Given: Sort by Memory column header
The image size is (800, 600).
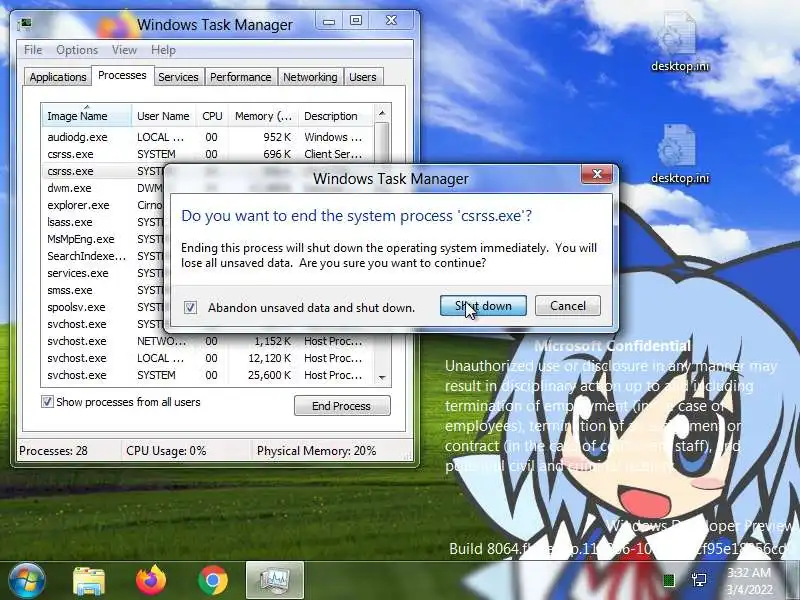Looking at the screenshot, I should [263, 116].
